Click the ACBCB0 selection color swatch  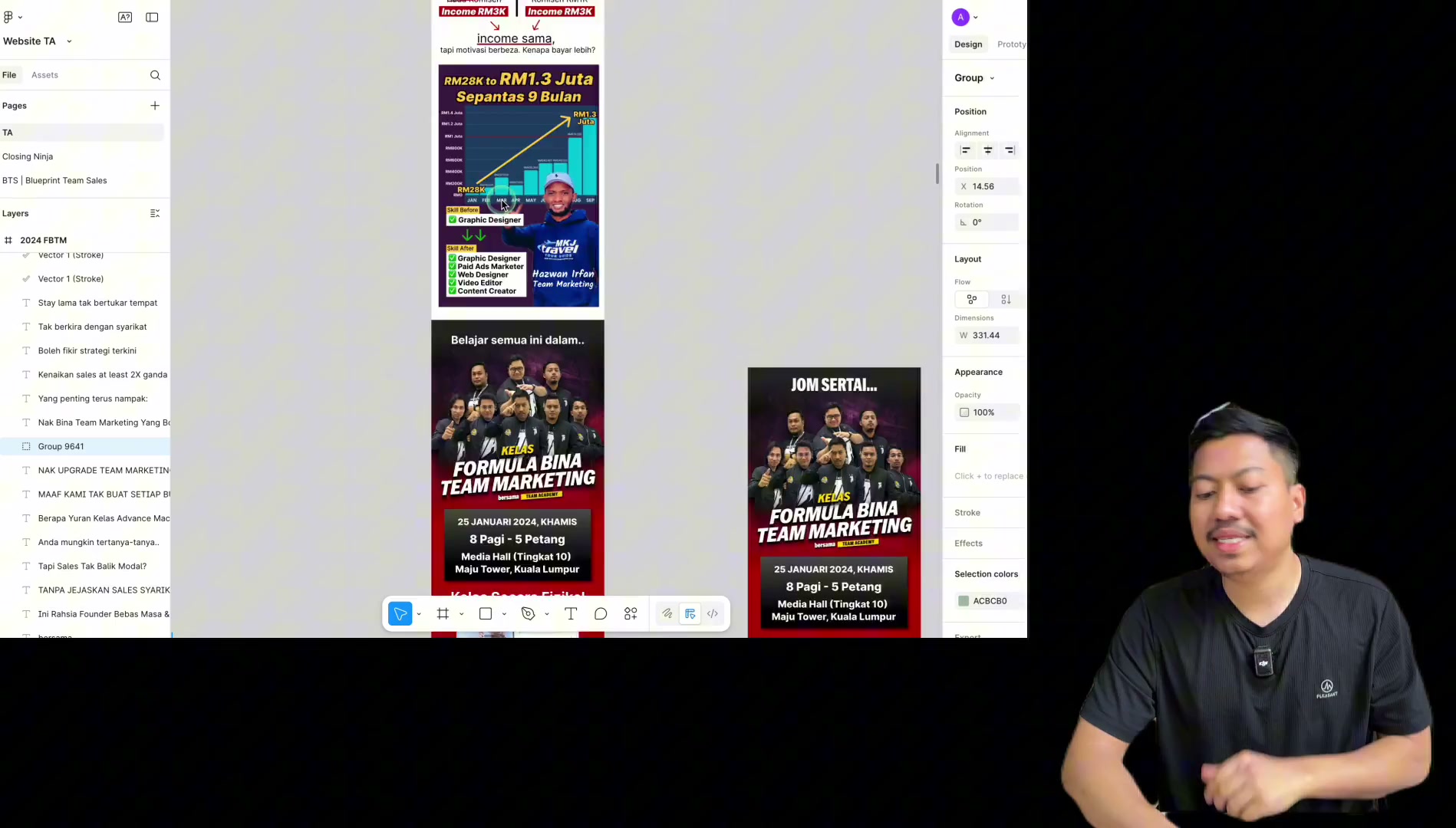[964, 601]
